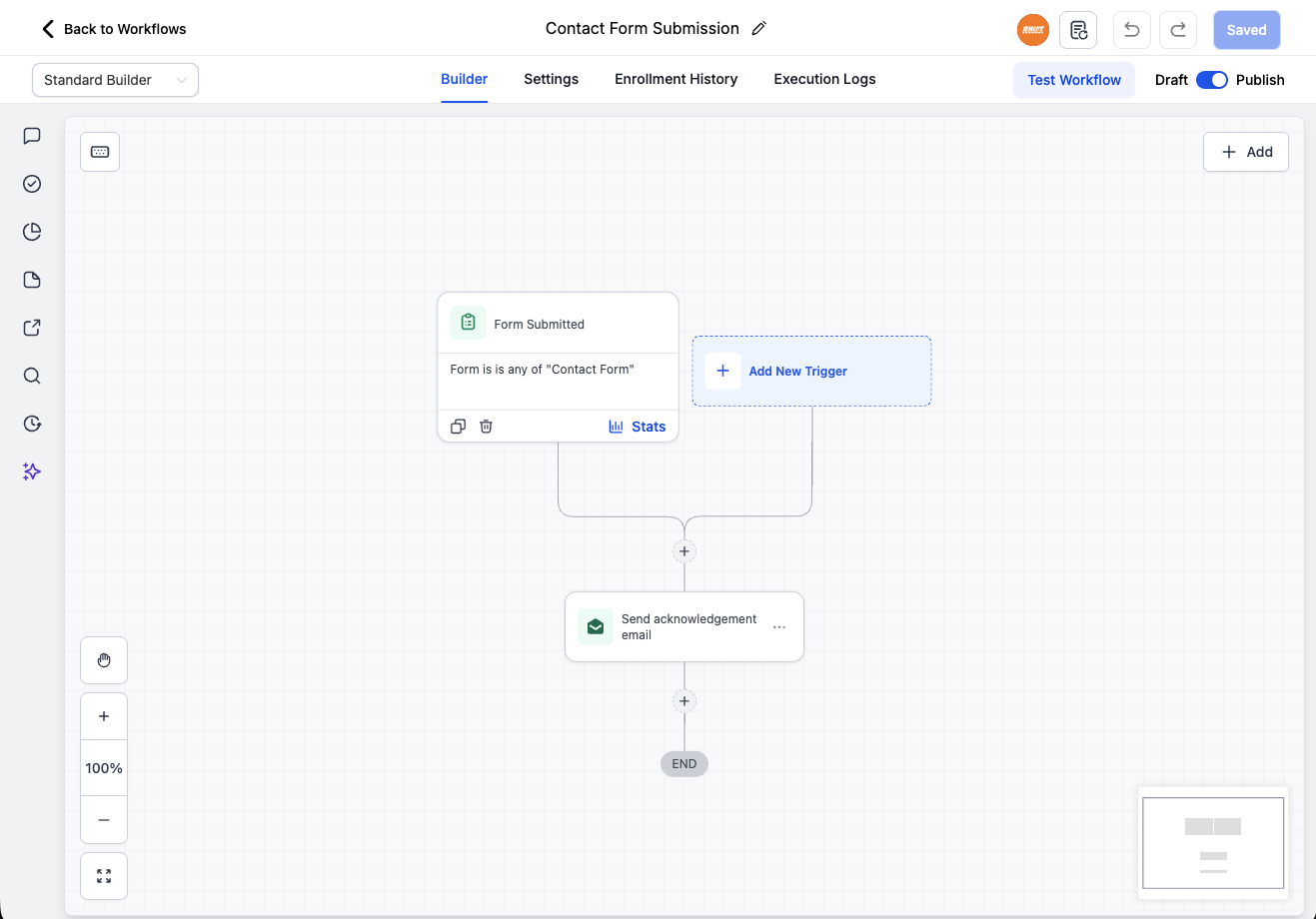1316x919 pixels.
Task: Switch to the Settings tab
Action: click(551, 79)
